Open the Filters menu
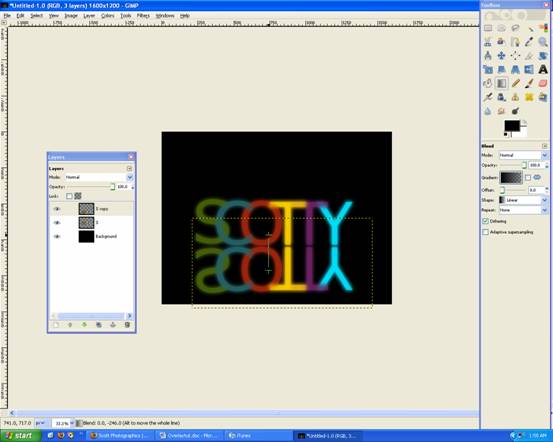Viewport: 553px width, 442px height. coord(143,16)
